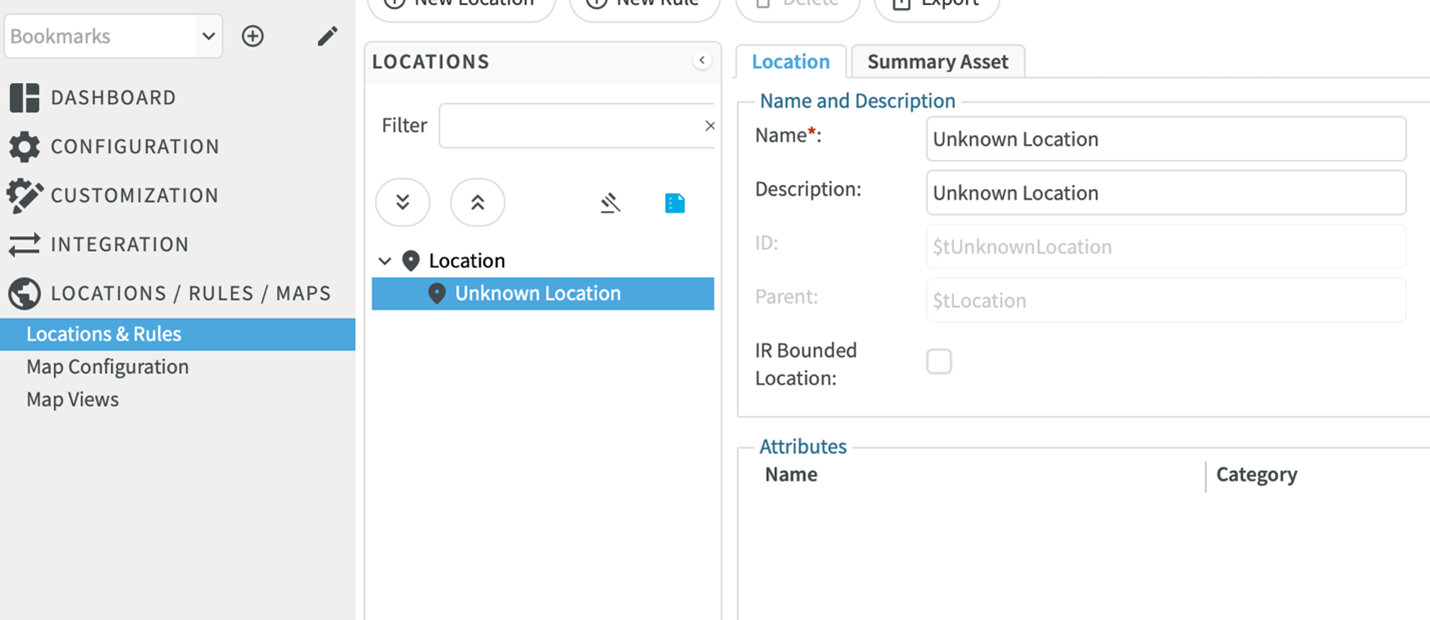
Task: Click the Integration arrows icon
Action: pyautogui.click(x=24, y=245)
